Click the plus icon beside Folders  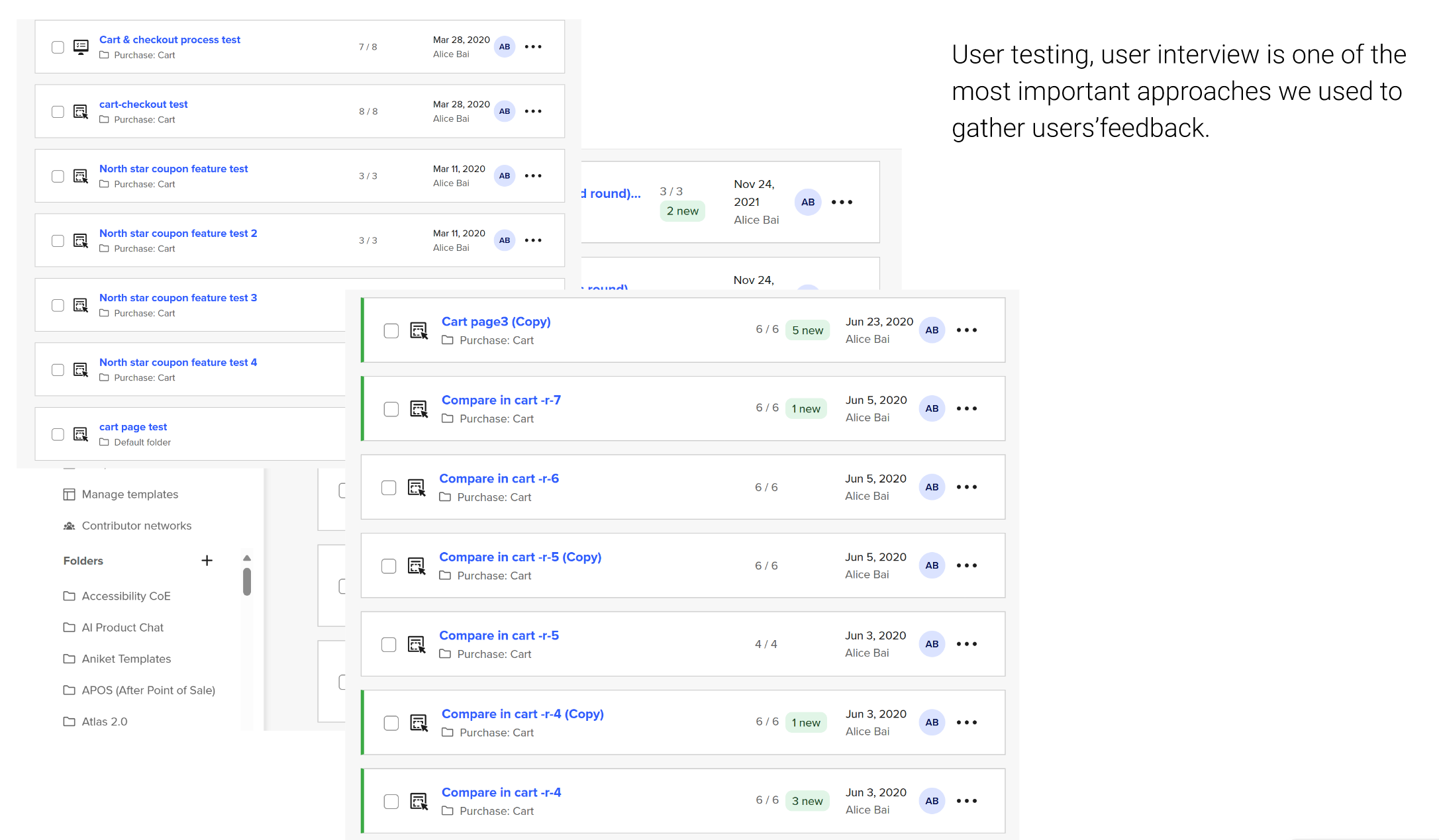(x=207, y=561)
